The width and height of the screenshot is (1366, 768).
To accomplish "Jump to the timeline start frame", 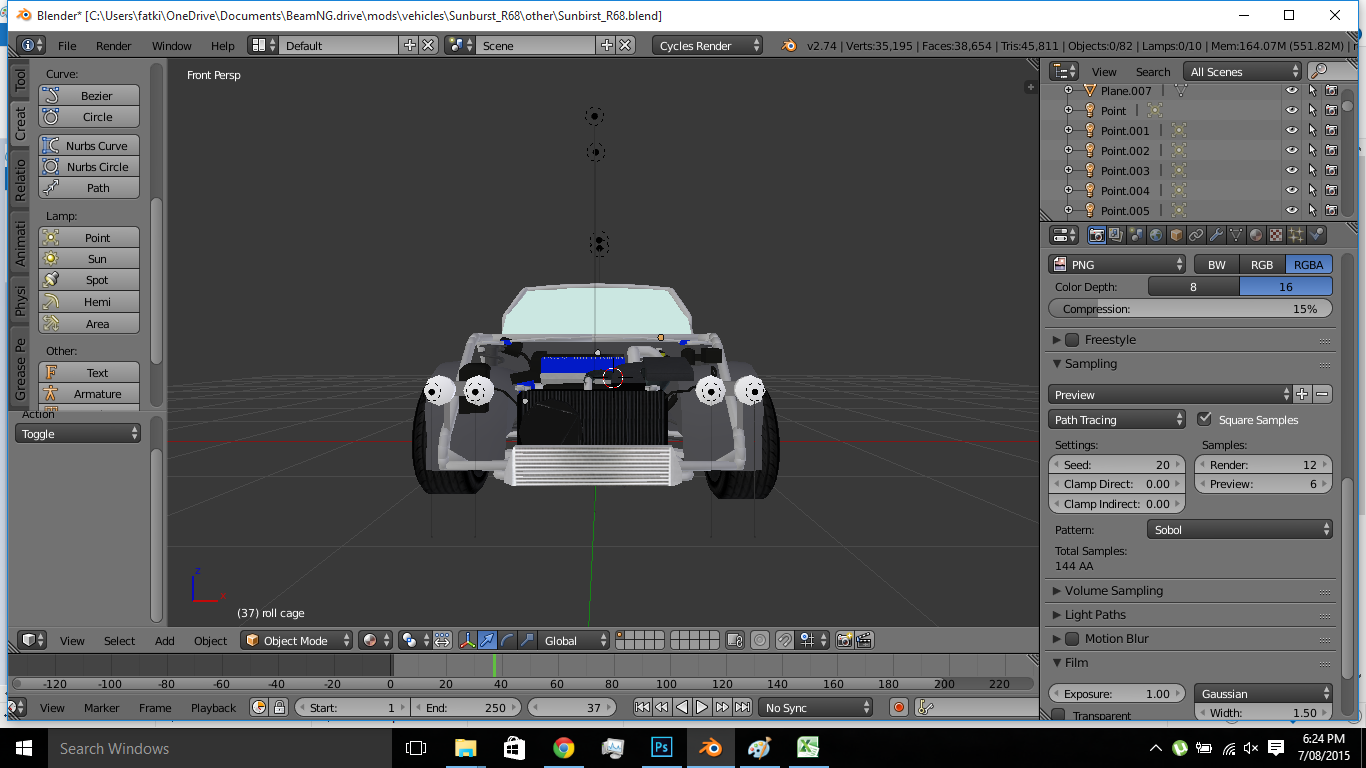I will point(642,707).
